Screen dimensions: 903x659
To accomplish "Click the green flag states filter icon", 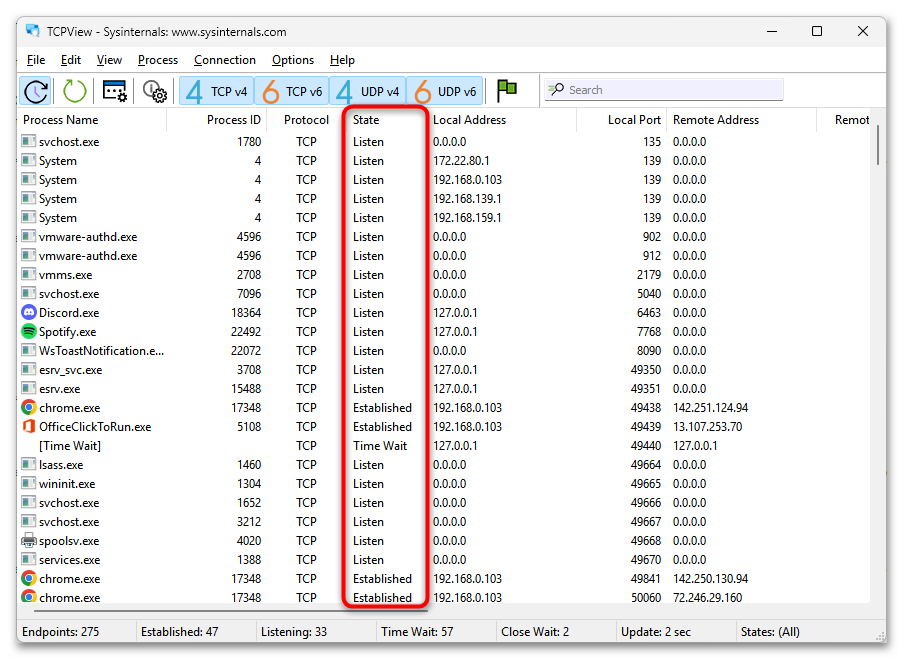I will 506,90.
